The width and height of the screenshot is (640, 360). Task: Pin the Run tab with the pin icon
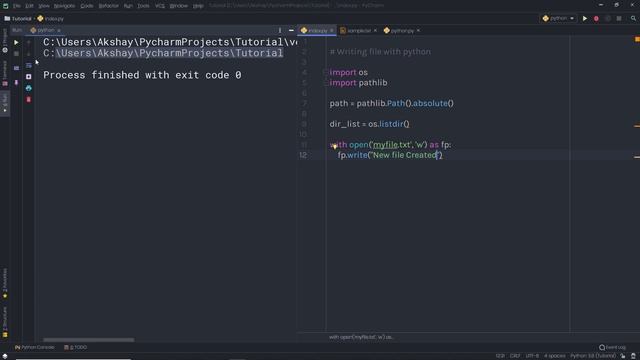point(16,82)
